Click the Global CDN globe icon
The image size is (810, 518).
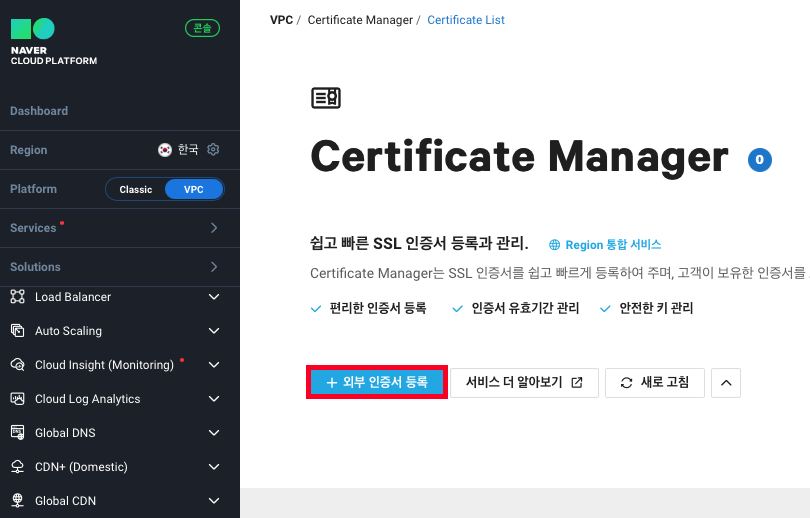(x=18, y=500)
